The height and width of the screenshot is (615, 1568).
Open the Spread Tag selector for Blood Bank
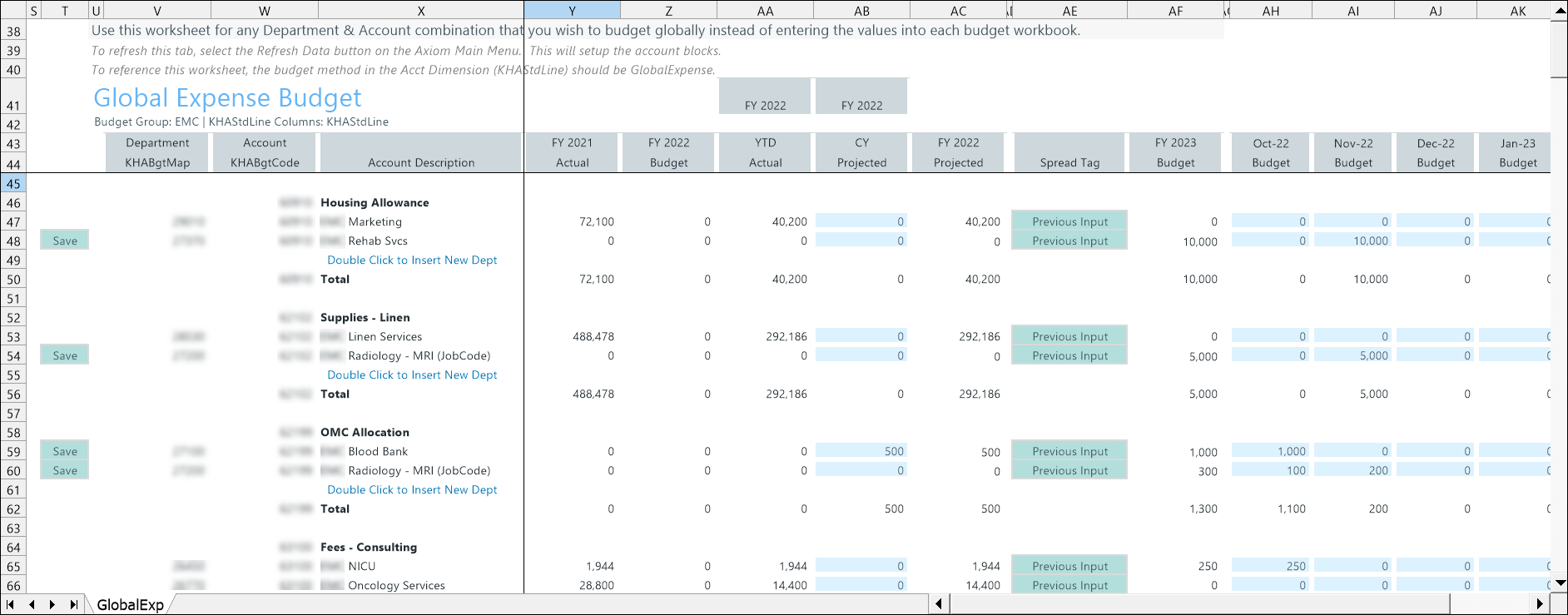1069,451
